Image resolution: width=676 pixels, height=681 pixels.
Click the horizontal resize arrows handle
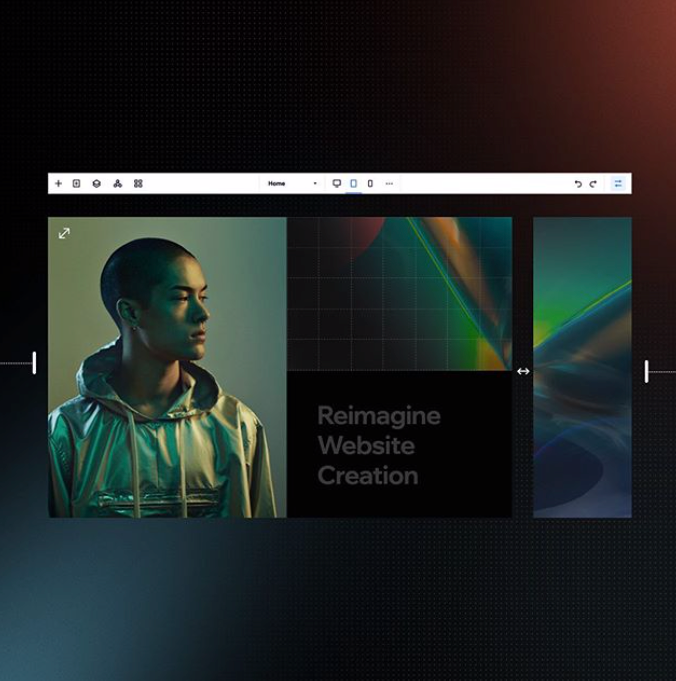(x=523, y=371)
